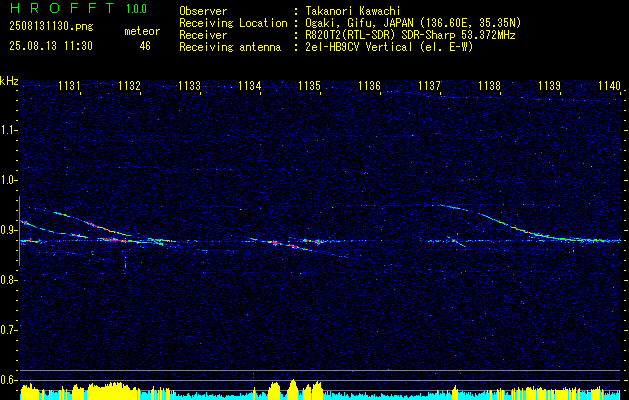
Task: Click time marker 1140
Action: coord(609,86)
